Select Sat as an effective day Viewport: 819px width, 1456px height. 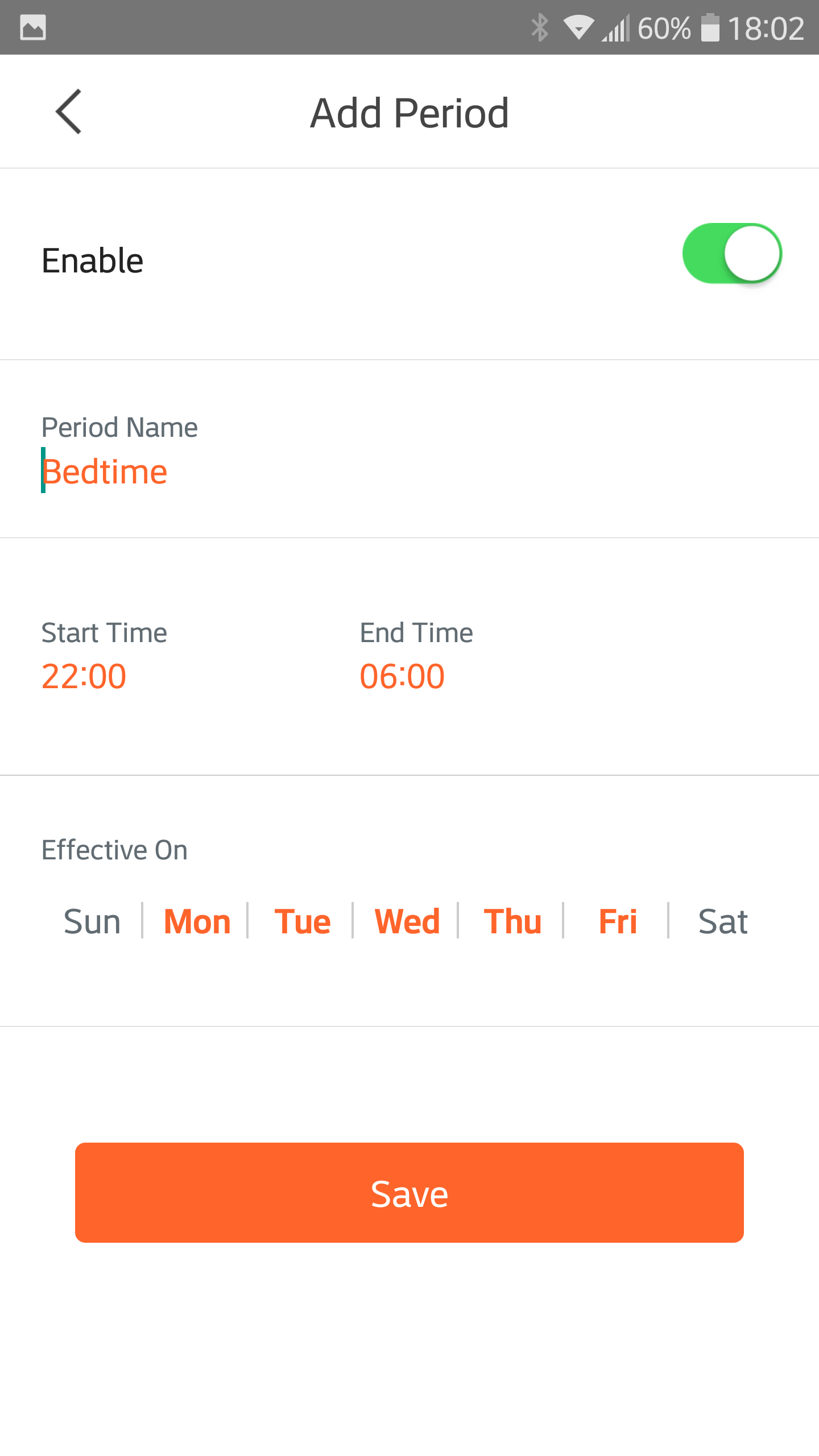(723, 921)
